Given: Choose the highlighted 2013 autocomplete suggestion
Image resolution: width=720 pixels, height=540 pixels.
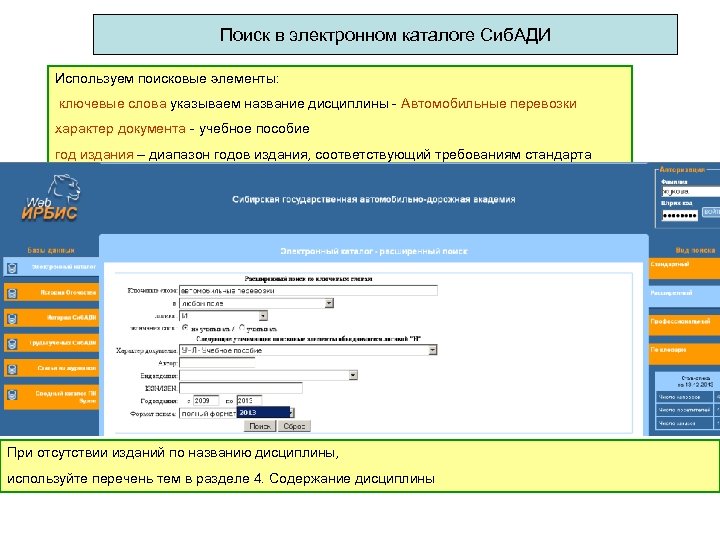Looking at the screenshot, I should (263, 412).
